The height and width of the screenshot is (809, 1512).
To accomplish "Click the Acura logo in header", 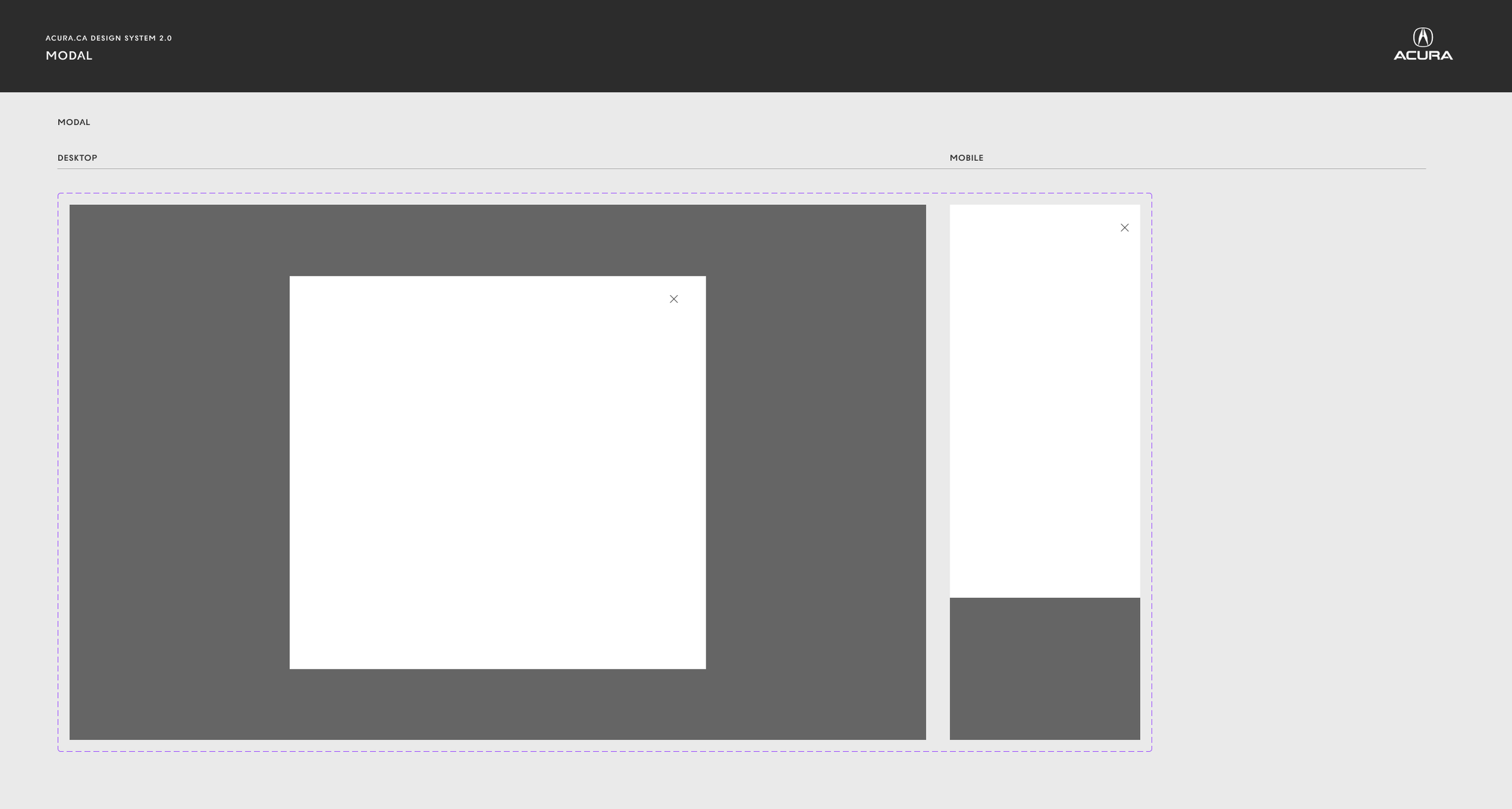I will click(x=1422, y=44).
